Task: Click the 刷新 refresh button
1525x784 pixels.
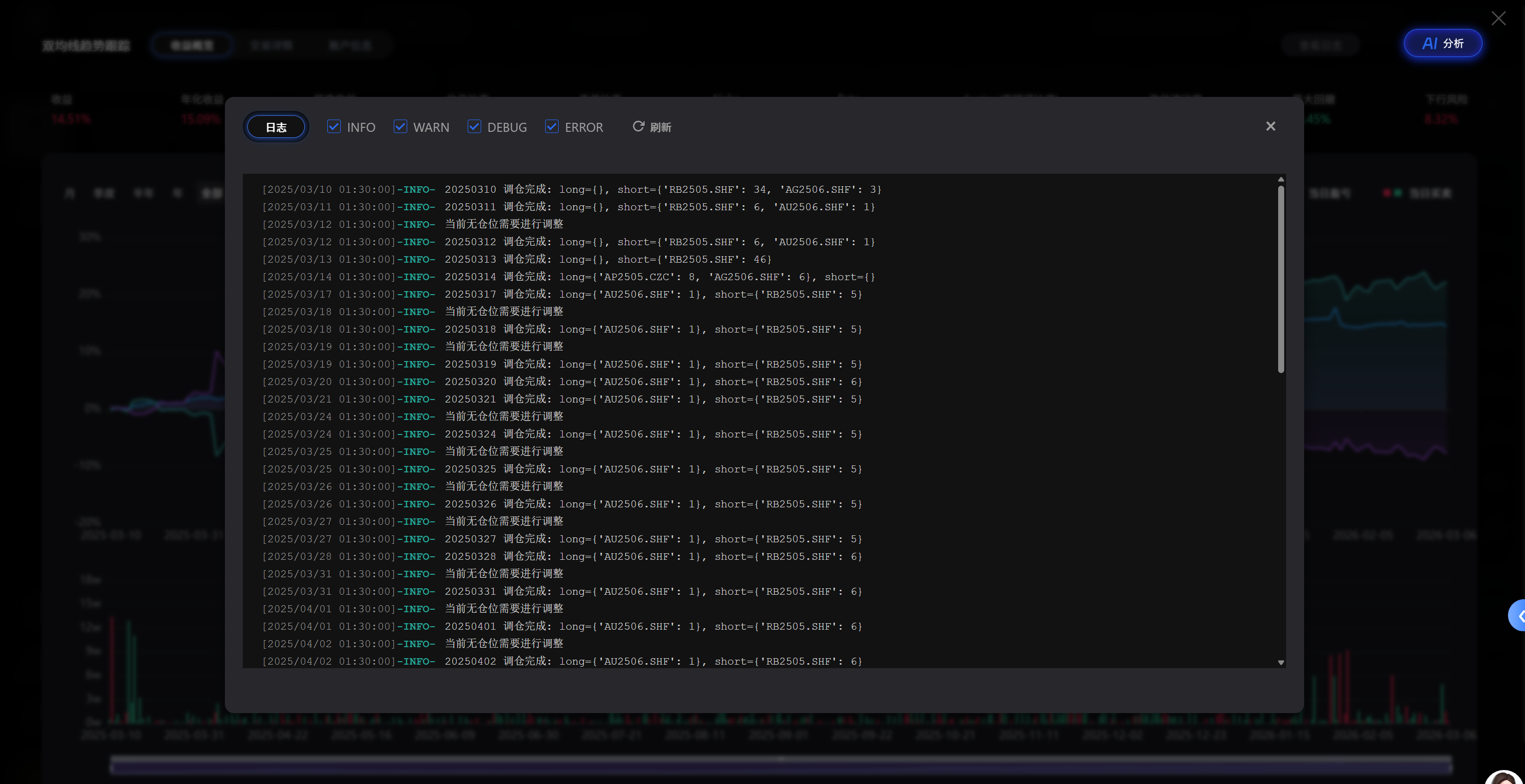Action: click(x=652, y=127)
